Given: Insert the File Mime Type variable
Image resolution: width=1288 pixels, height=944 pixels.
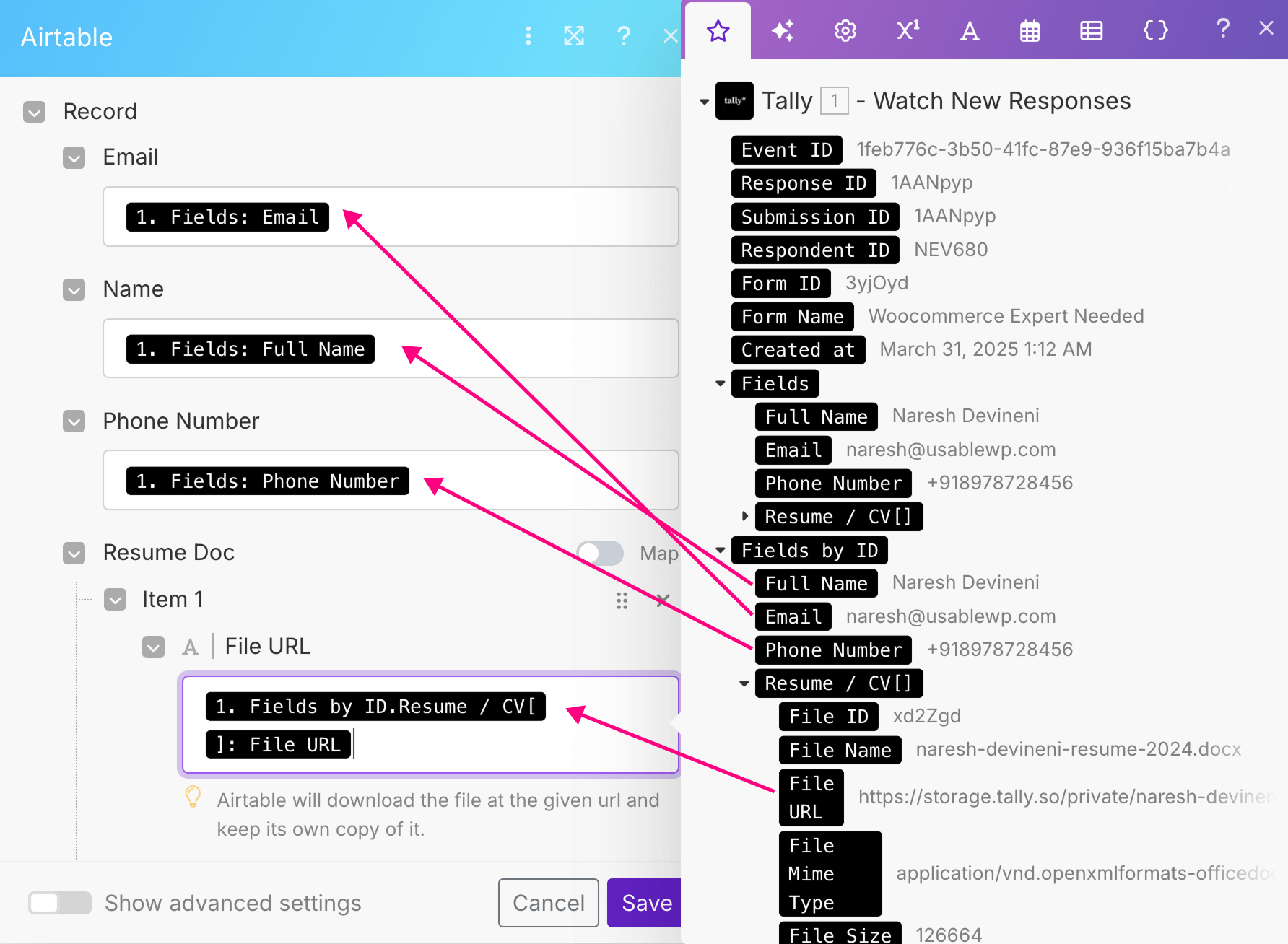Looking at the screenshot, I should [830, 874].
